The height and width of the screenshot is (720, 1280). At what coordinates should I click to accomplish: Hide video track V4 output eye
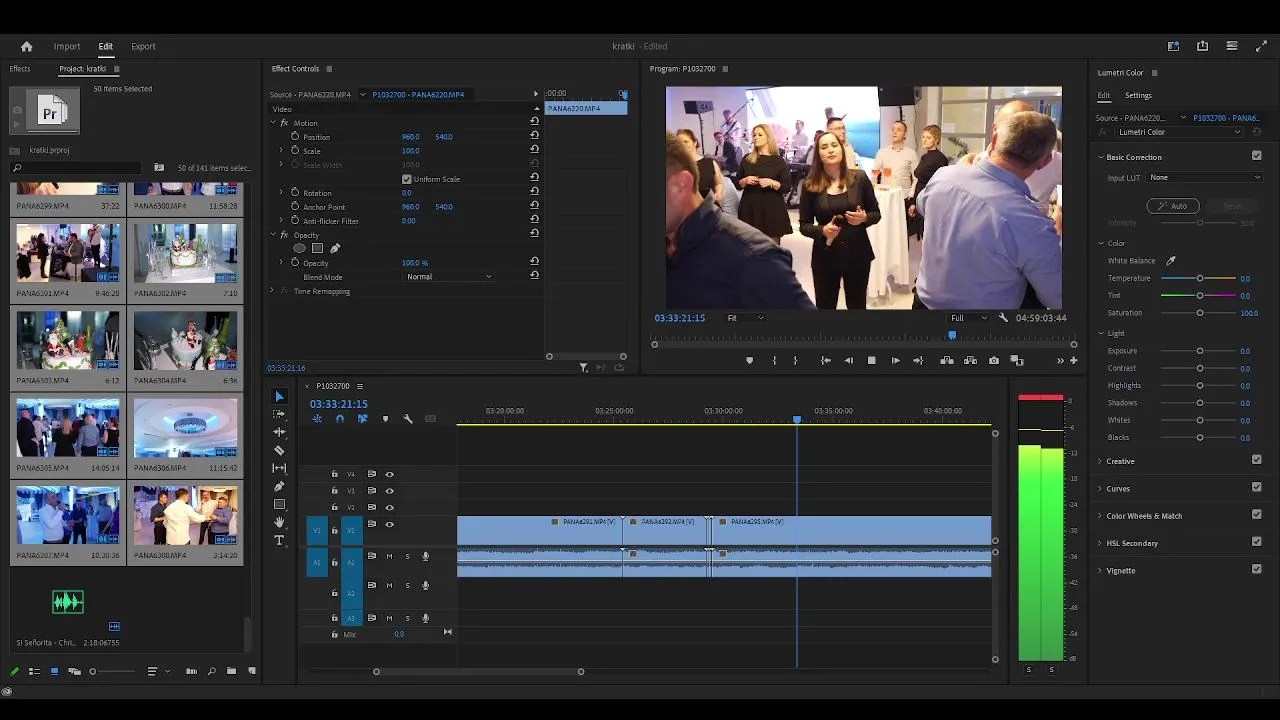coord(390,474)
